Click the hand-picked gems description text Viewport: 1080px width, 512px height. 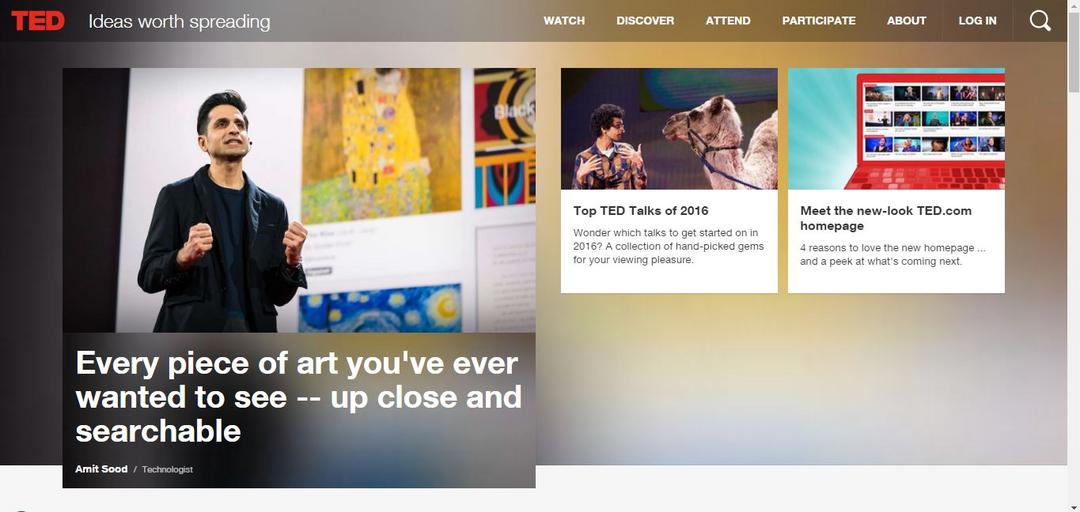click(668, 246)
